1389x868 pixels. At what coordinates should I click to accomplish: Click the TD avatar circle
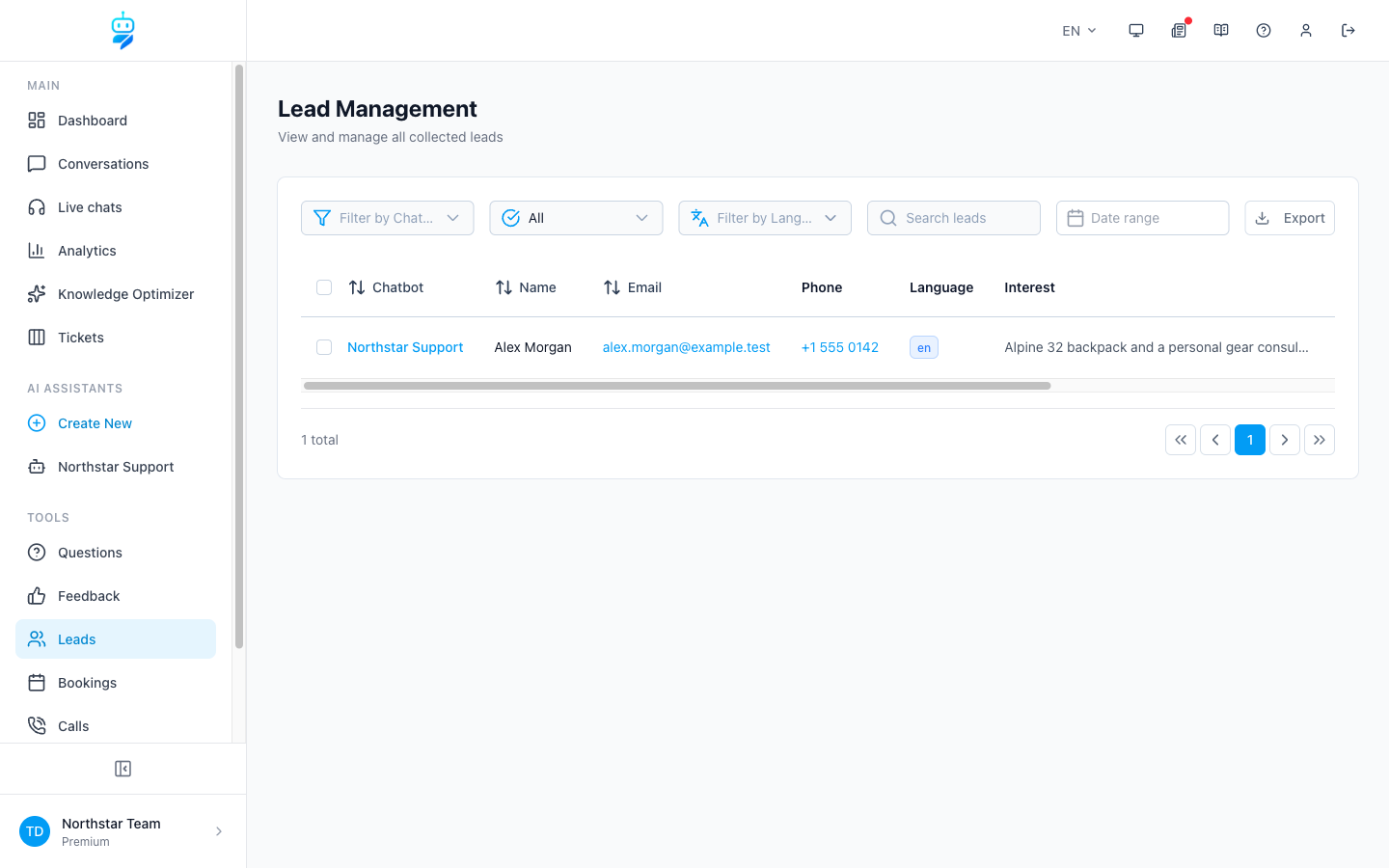tap(35, 831)
